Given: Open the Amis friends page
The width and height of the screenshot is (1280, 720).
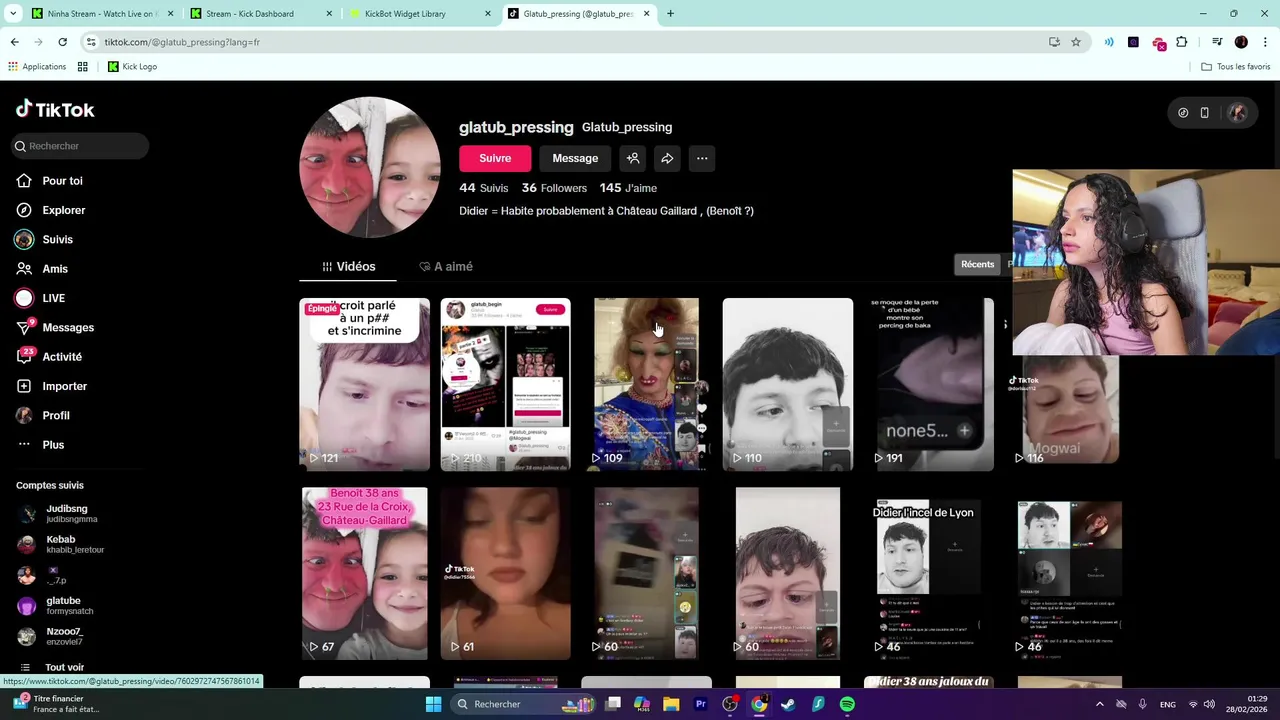Looking at the screenshot, I should pyautogui.click(x=42, y=269).
